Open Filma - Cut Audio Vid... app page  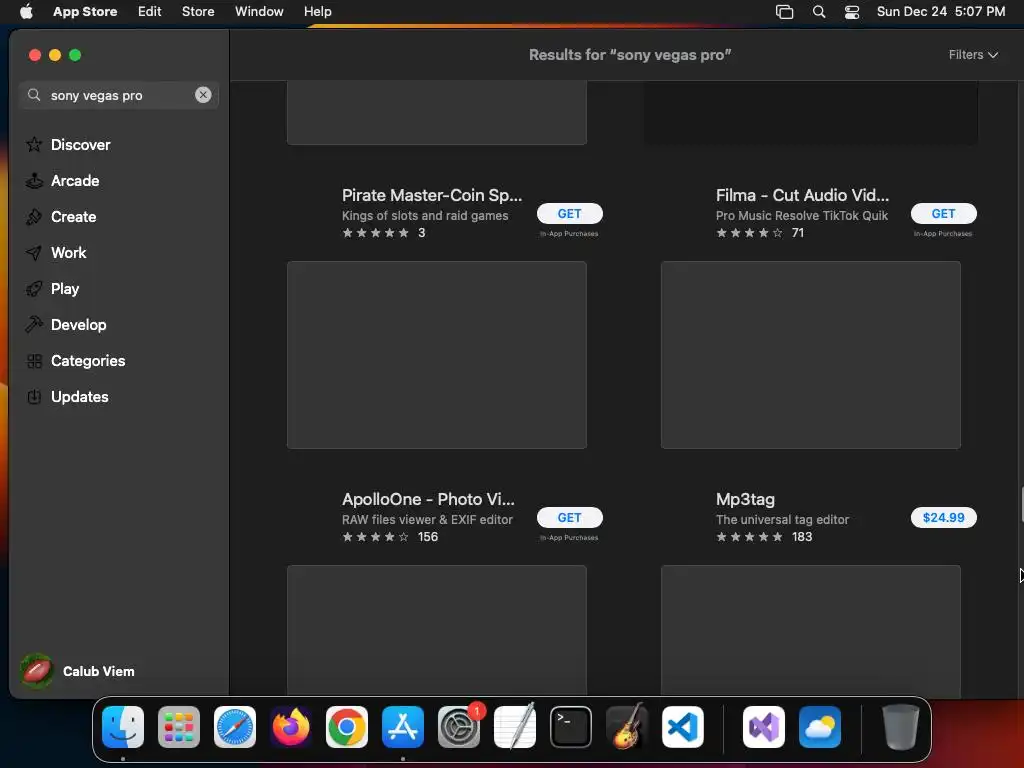(x=802, y=195)
